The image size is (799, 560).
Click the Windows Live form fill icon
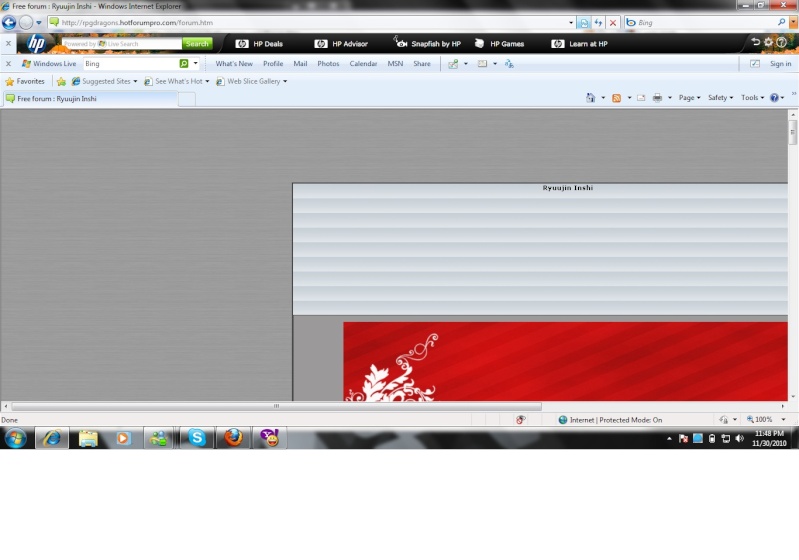point(482,64)
